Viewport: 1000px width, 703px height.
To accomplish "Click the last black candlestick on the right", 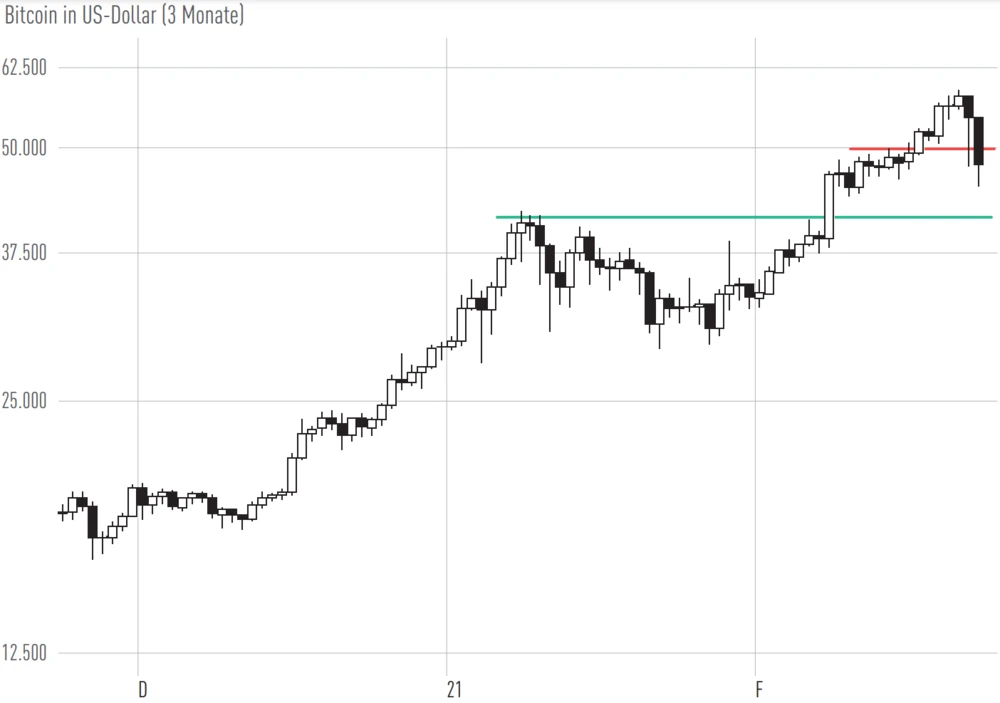I will pyautogui.click(x=978, y=140).
